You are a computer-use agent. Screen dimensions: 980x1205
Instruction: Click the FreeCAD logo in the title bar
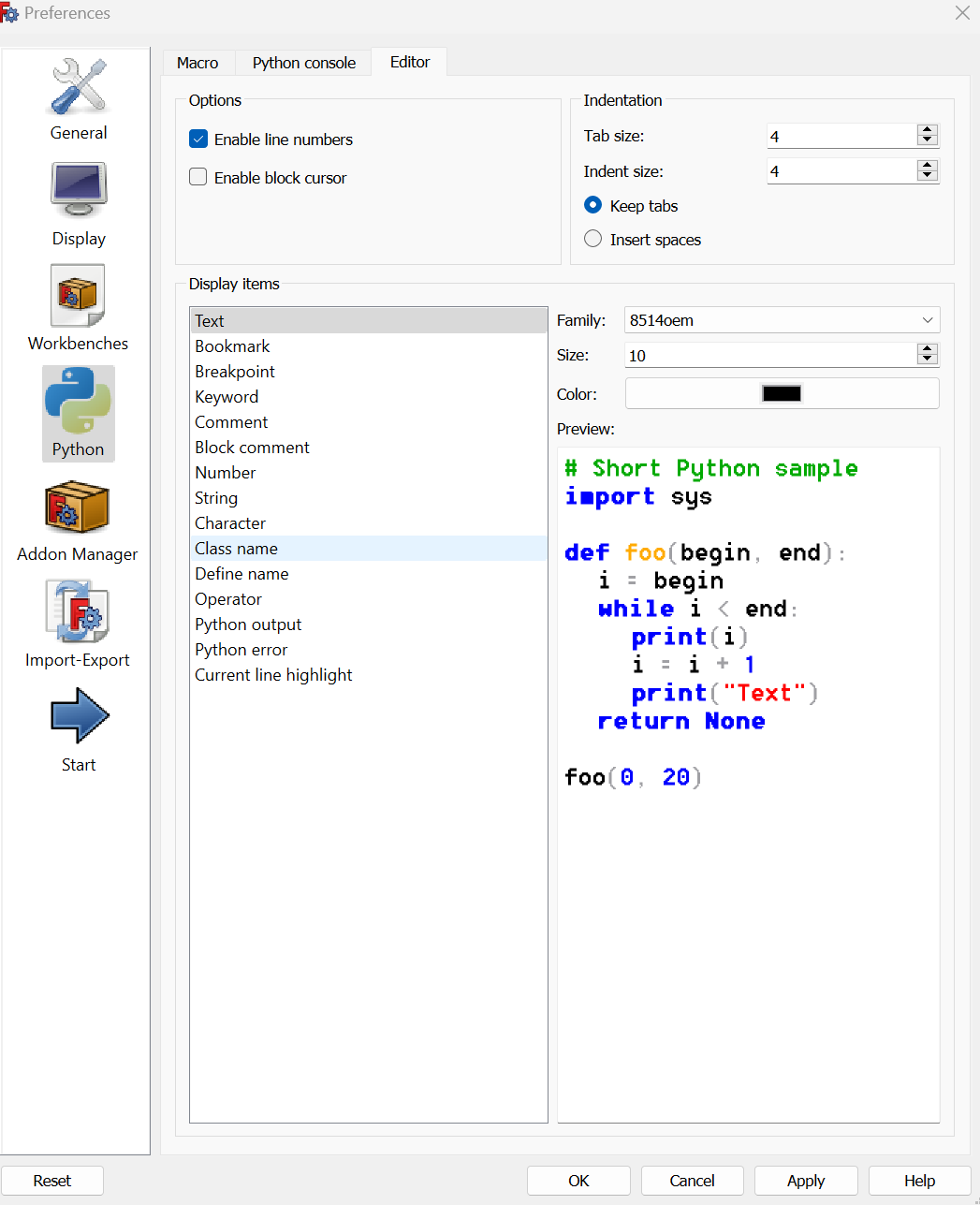coord(10,13)
